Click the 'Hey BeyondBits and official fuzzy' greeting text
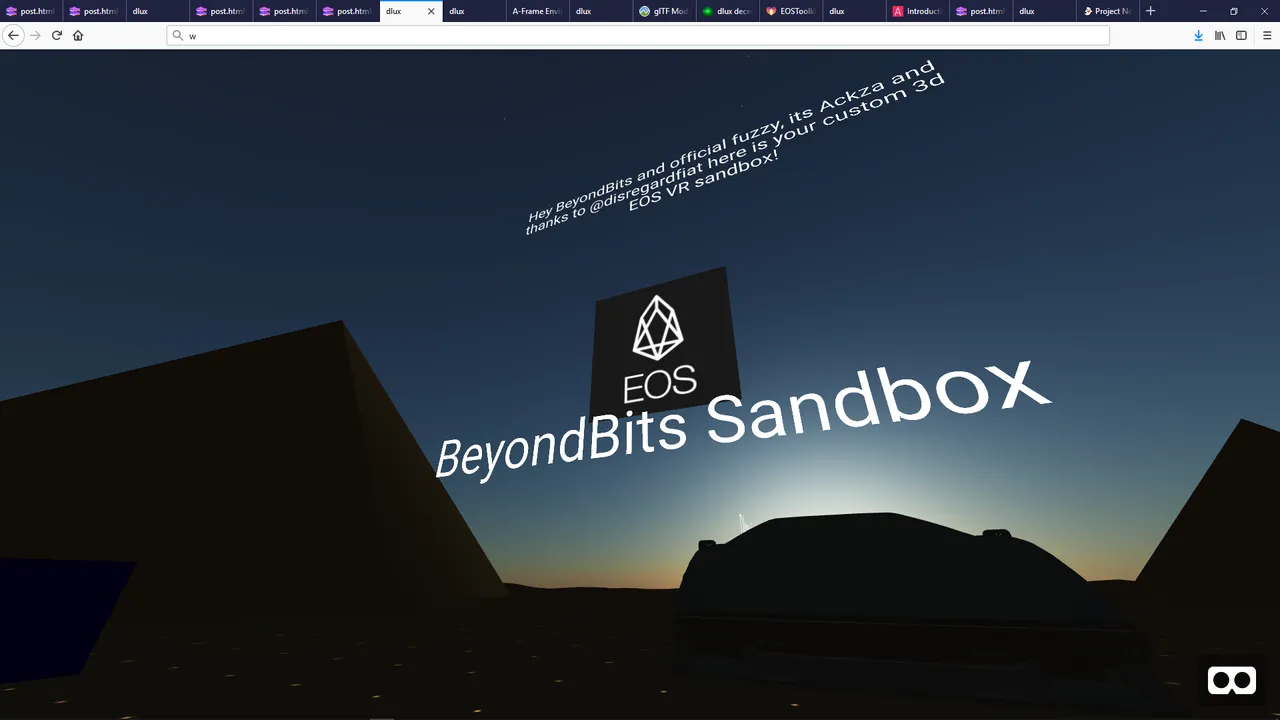The height and width of the screenshot is (720, 1280). click(x=735, y=148)
